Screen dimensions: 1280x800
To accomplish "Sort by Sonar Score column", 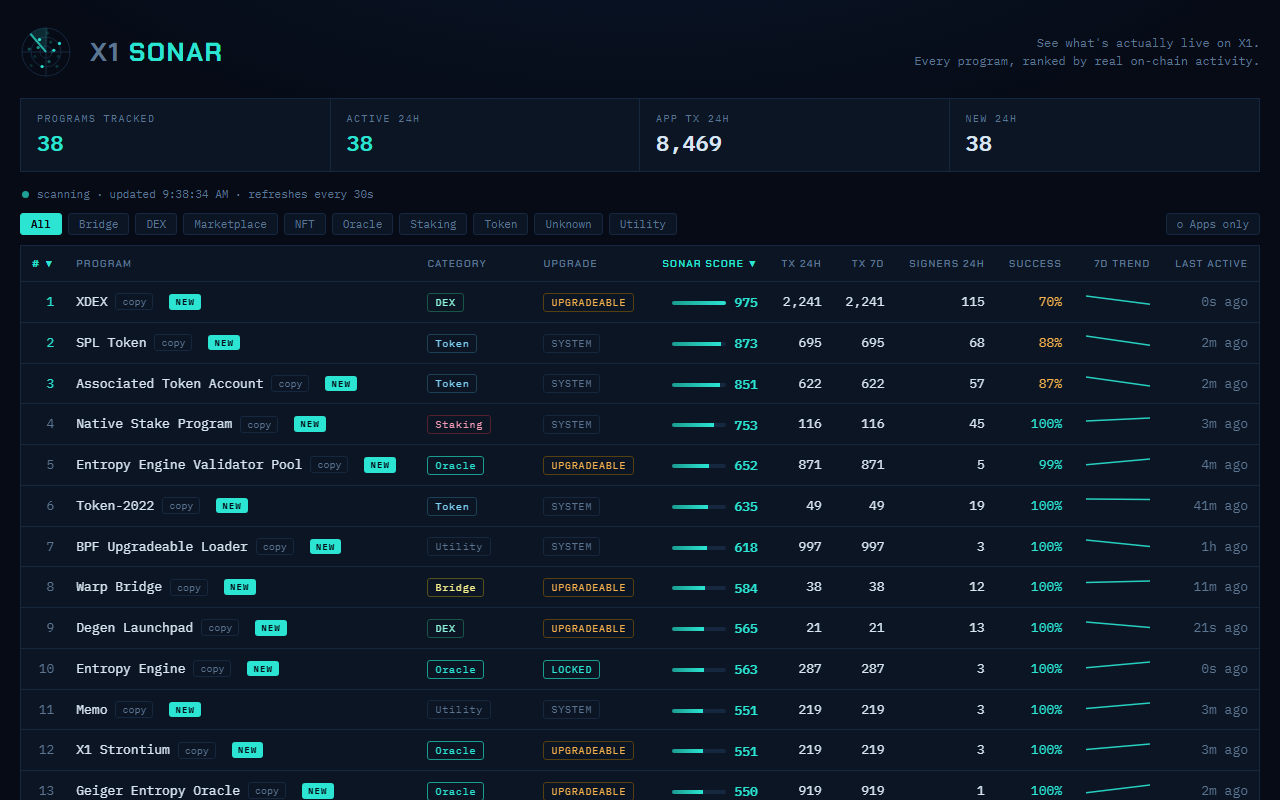I will 709,264.
